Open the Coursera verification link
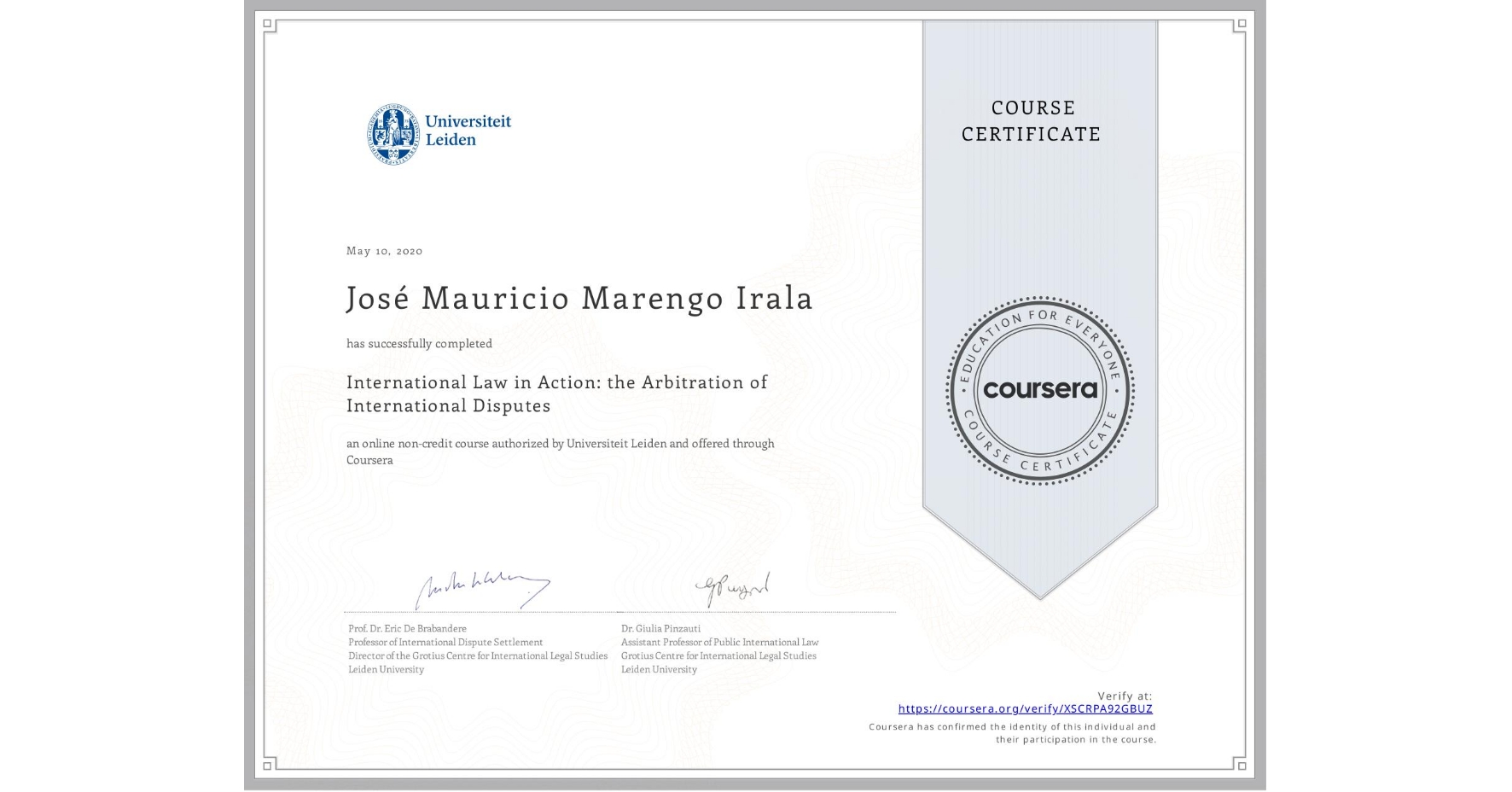Viewport: 1512px width, 792px height. (x=1025, y=708)
